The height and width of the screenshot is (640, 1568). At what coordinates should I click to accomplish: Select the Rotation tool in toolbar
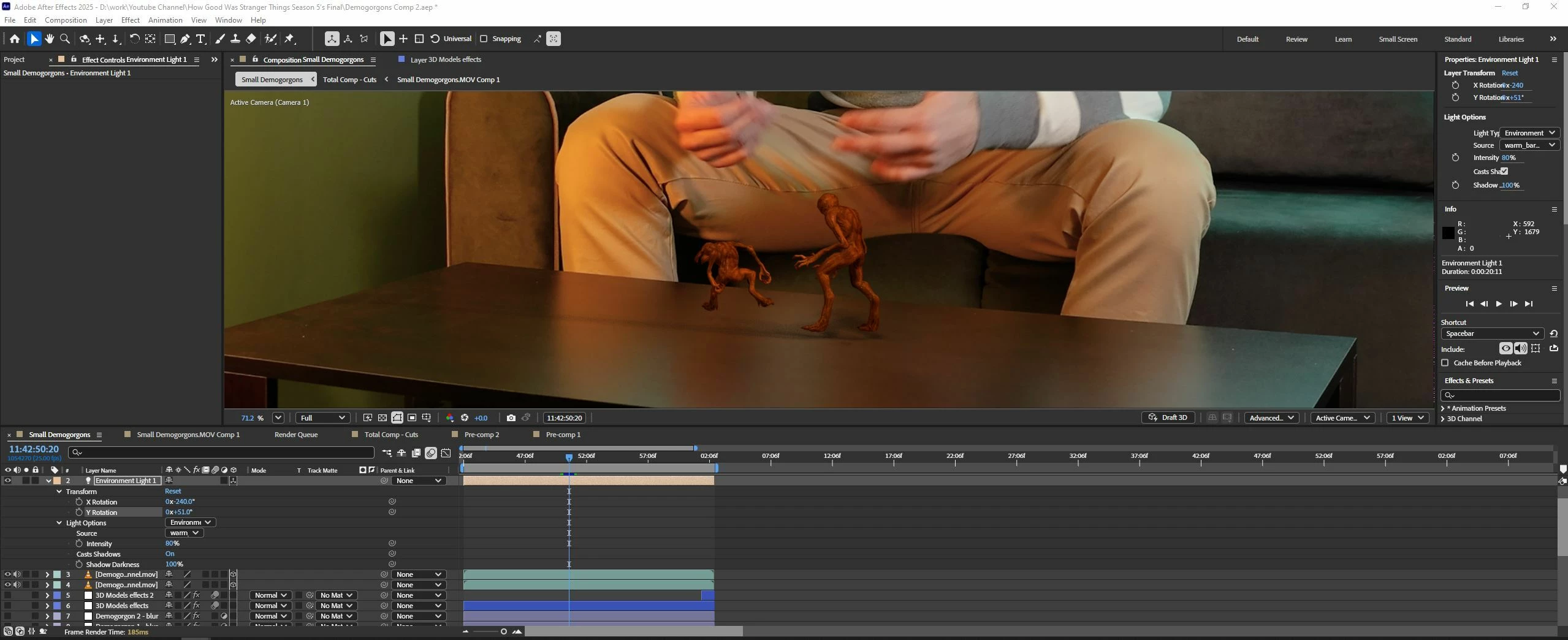pyautogui.click(x=134, y=39)
